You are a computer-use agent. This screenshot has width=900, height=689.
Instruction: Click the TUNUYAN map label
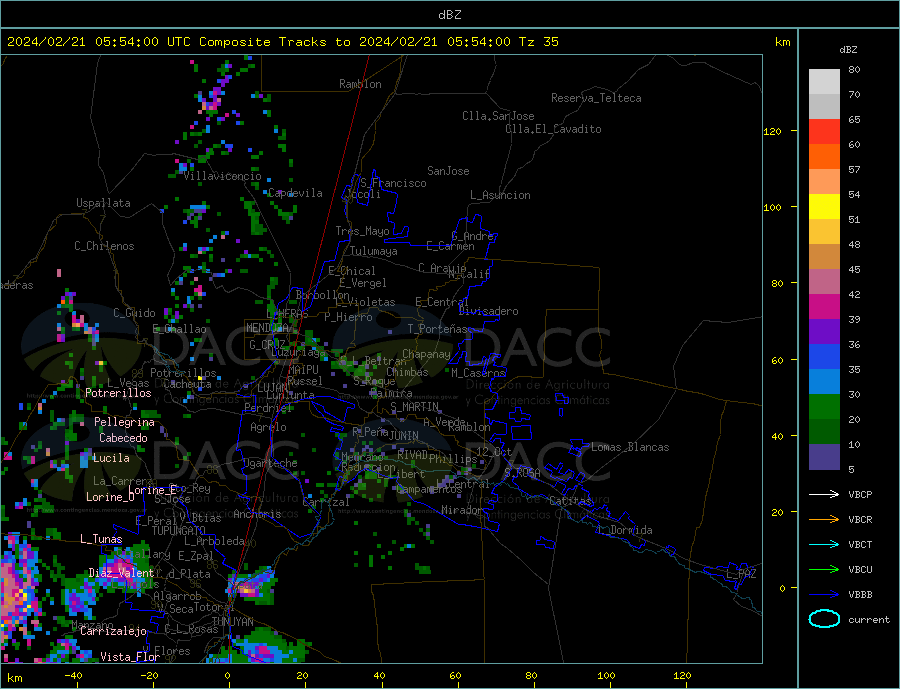[232, 622]
